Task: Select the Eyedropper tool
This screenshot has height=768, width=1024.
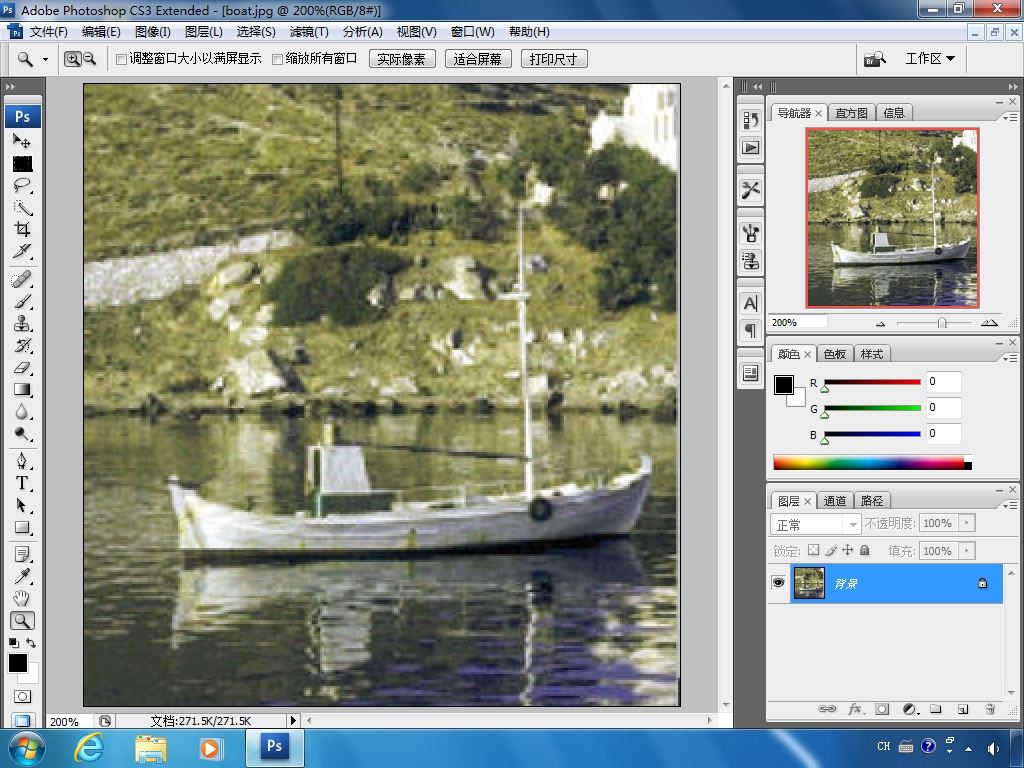Action: pos(22,576)
